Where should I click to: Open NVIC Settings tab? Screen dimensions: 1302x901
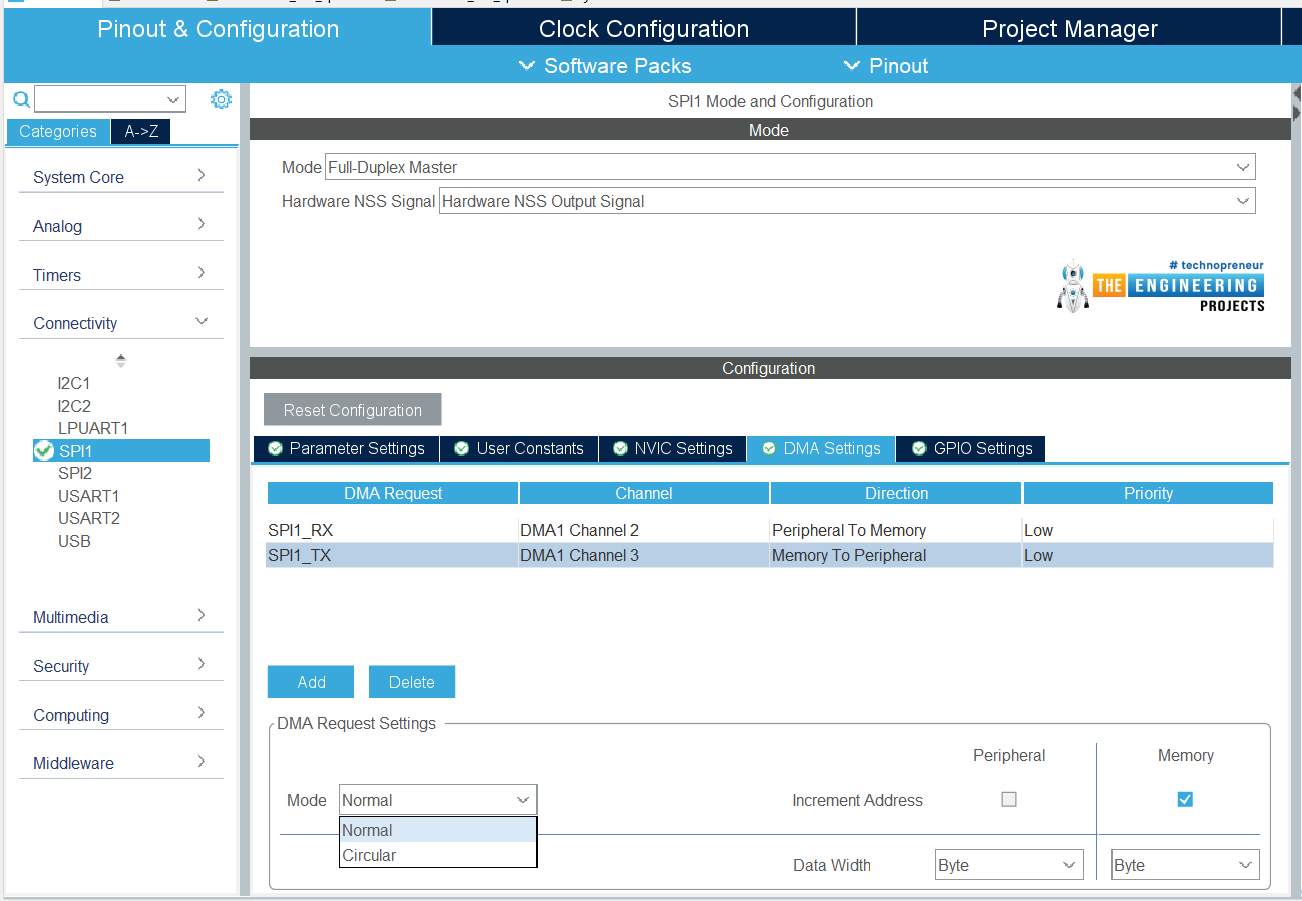(x=673, y=449)
